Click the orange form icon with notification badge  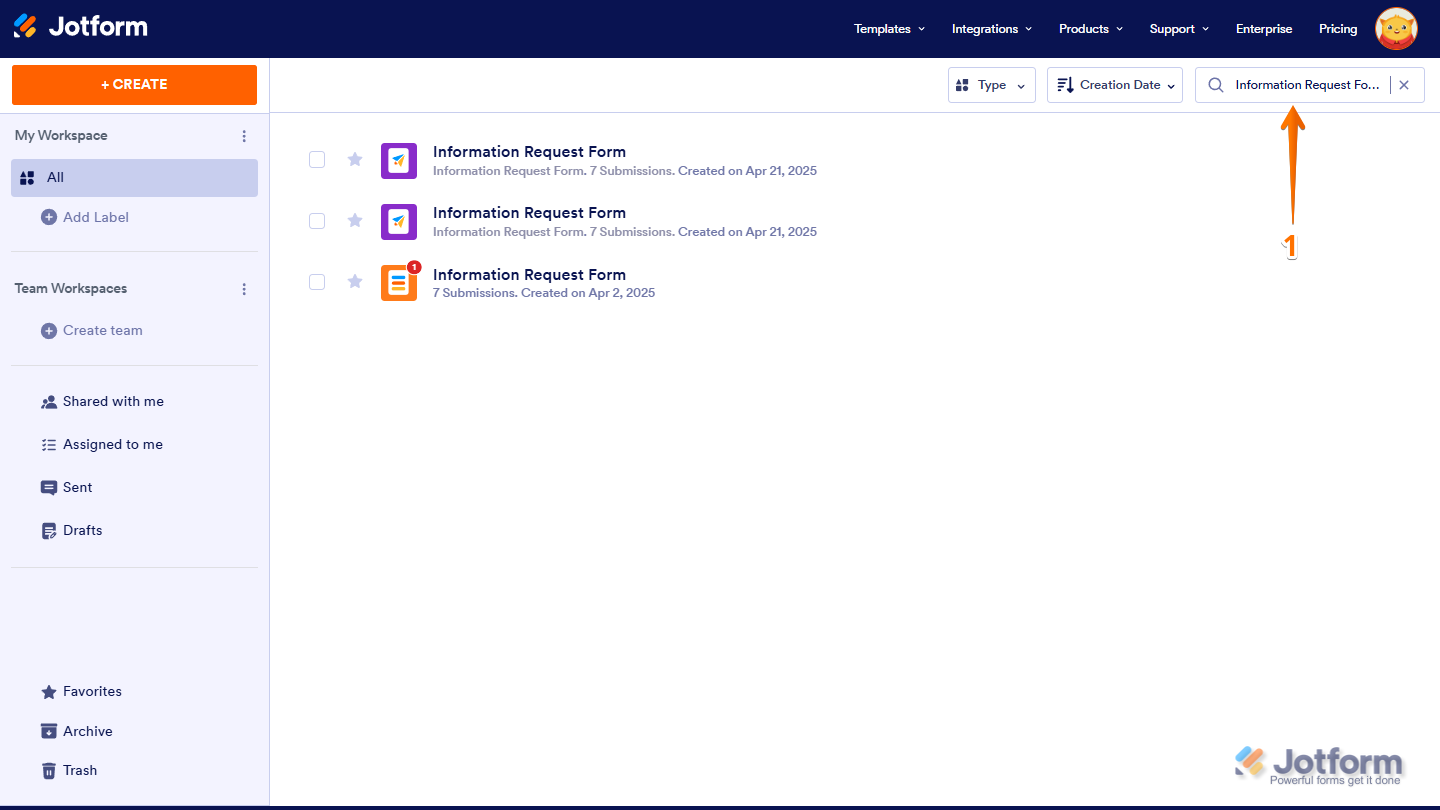[399, 282]
